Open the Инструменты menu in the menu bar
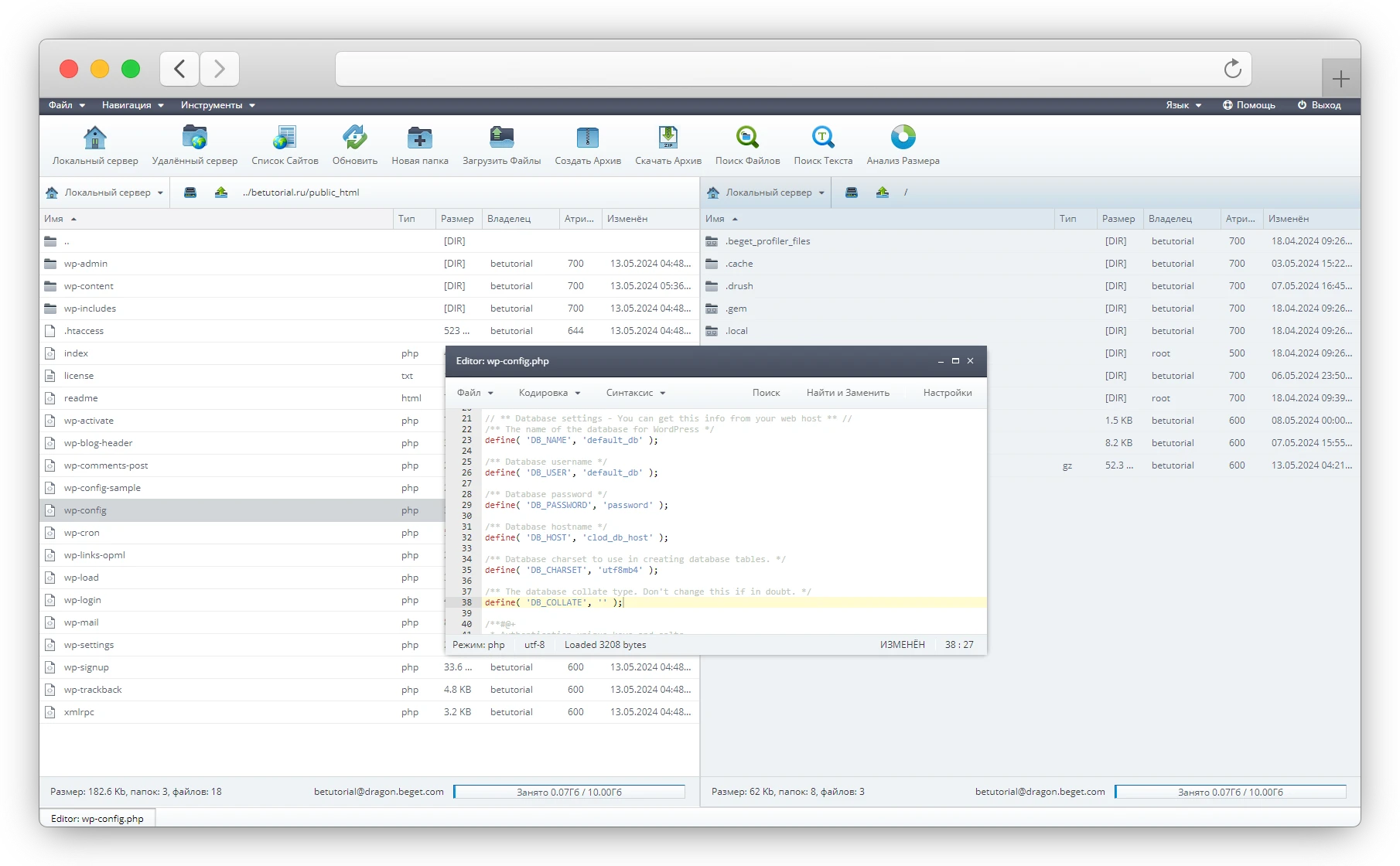The width and height of the screenshot is (1400, 866). click(x=217, y=105)
